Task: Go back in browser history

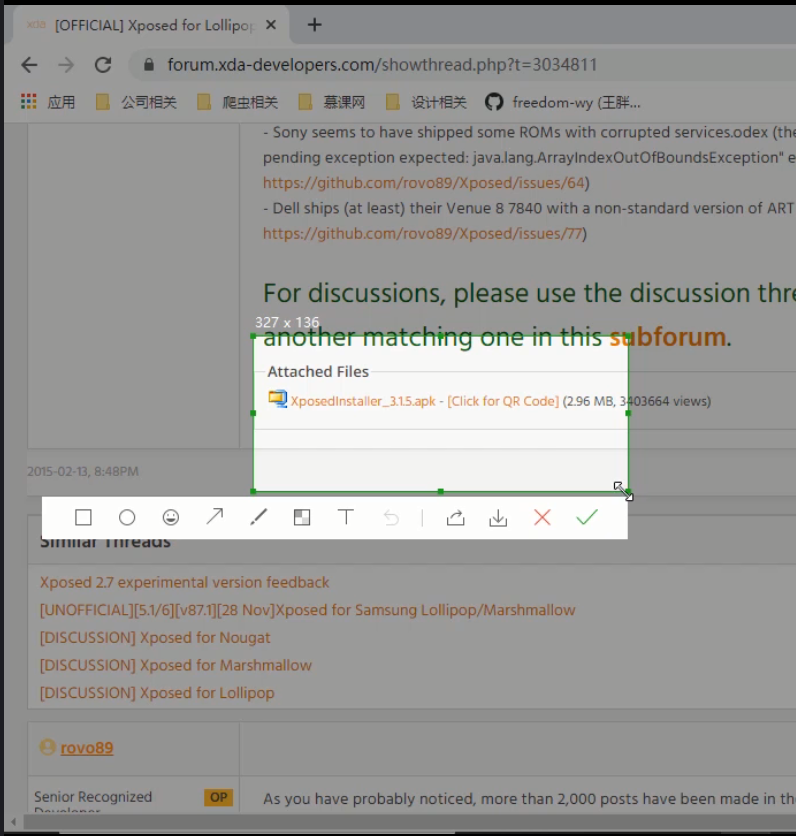Action: pyautogui.click(x=29, y=65)
